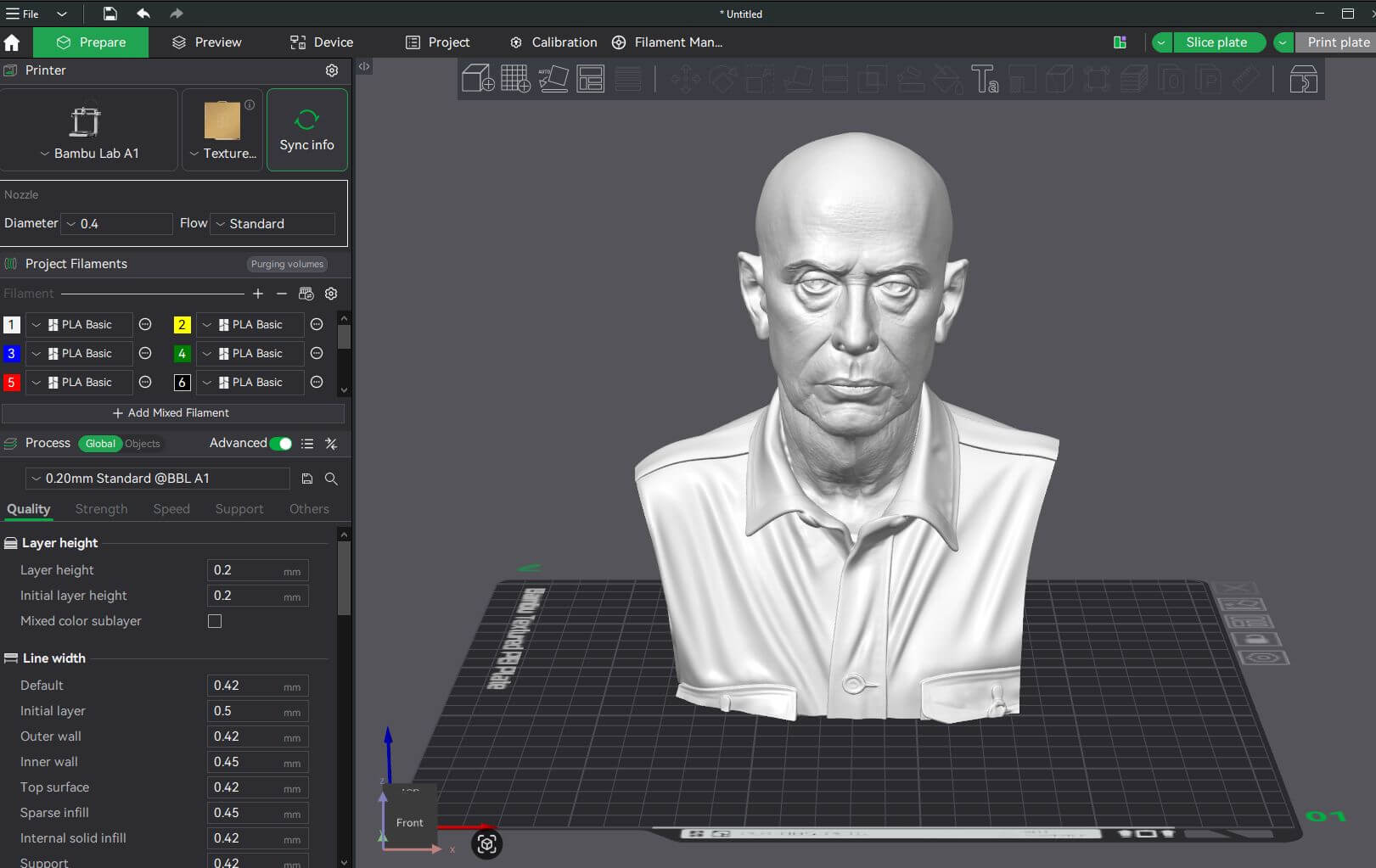Open the 0.20mm Standard process preset dropdown
The width and height of the screenshot is (1376, 868).
(158, 479)
